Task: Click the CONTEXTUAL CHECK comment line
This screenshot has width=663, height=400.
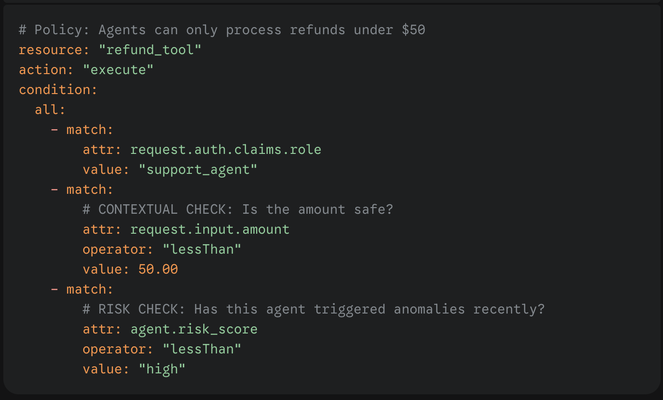Action: click(238, 209)
